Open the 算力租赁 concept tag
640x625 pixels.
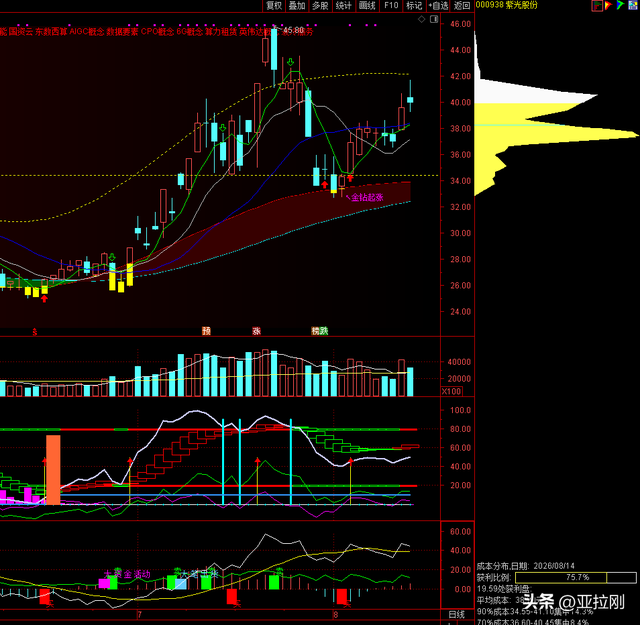point(221,31)
